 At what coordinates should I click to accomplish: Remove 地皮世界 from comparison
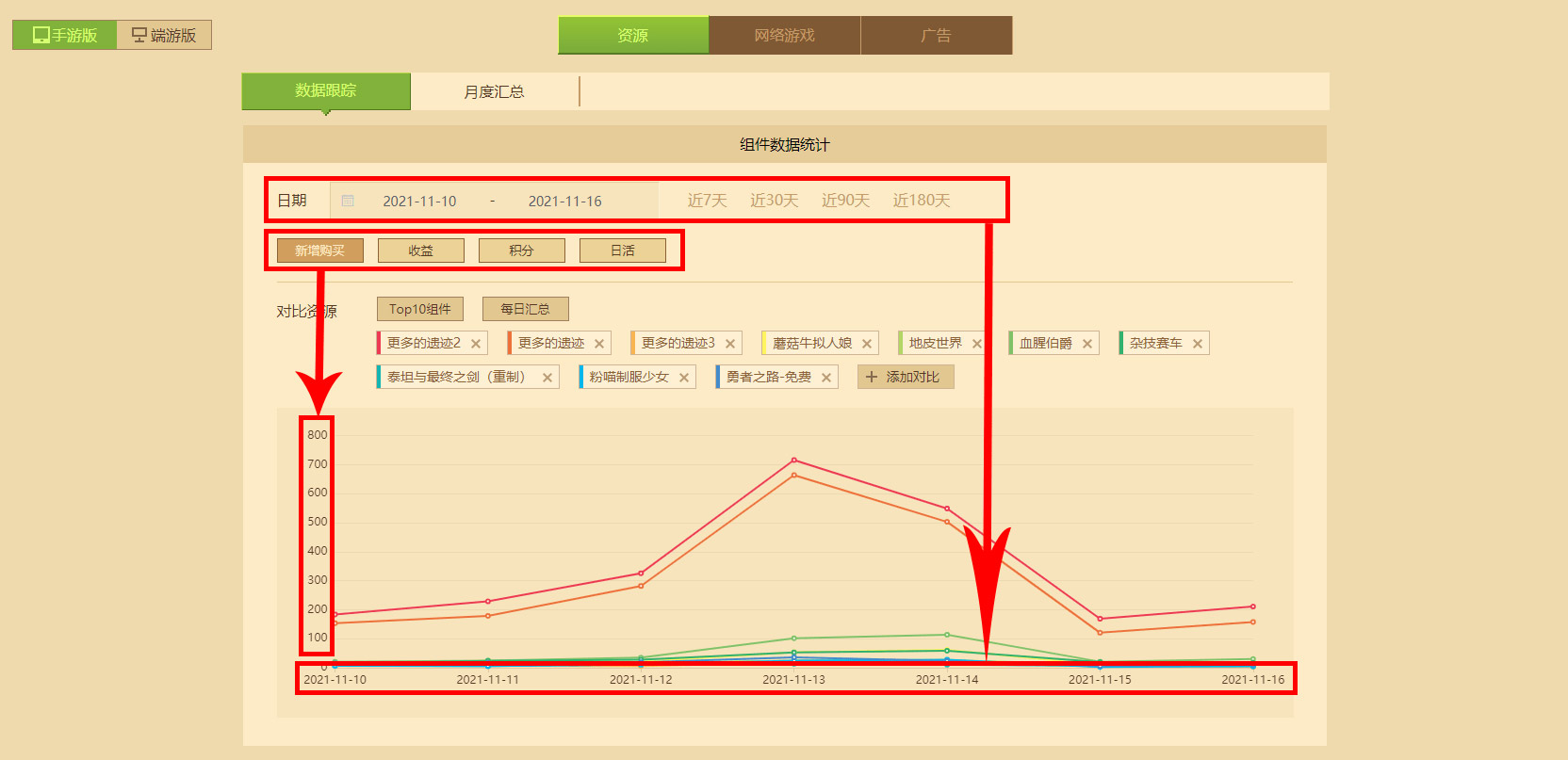click(977, 344)
